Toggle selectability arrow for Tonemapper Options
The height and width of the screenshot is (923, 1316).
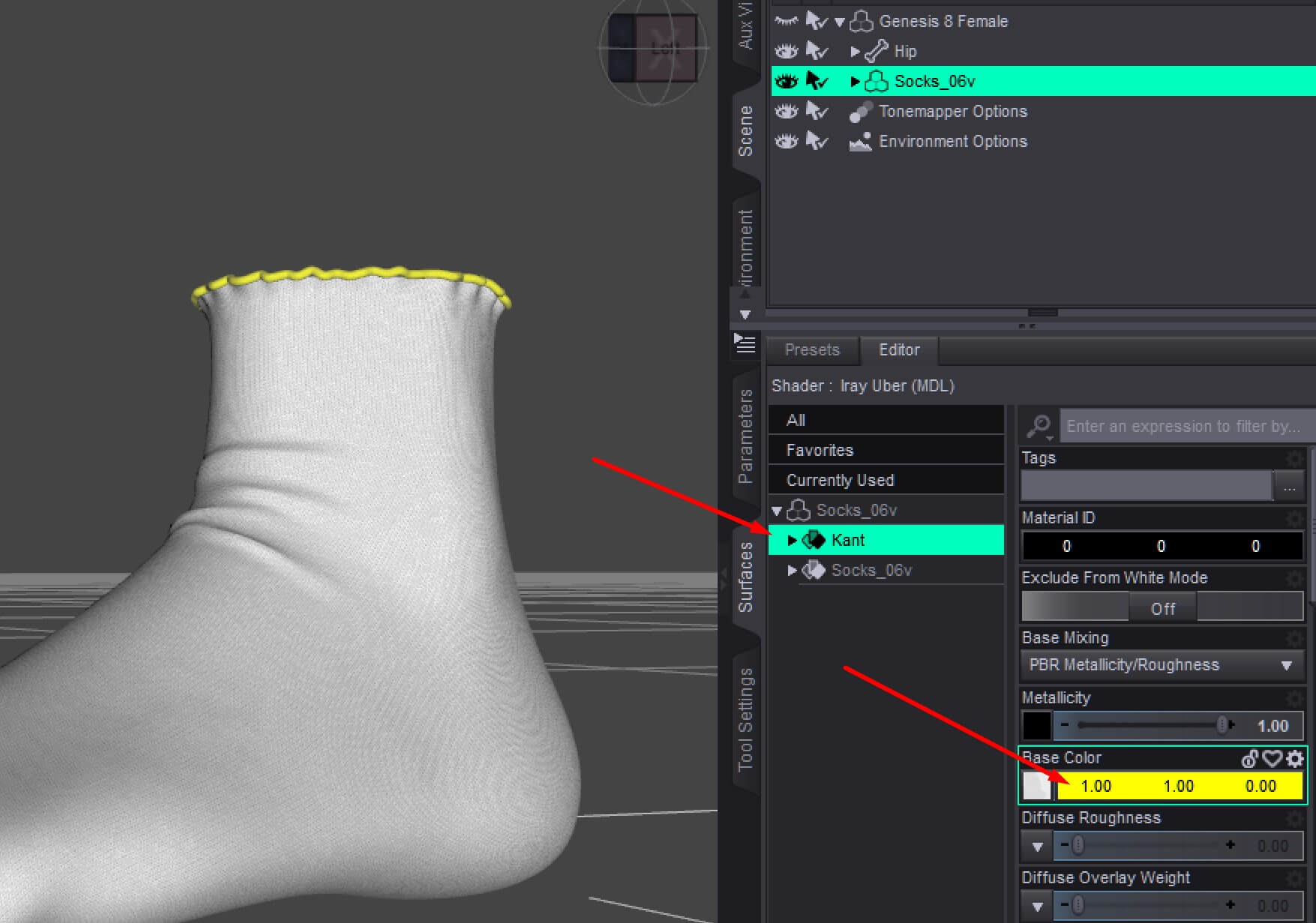click(x=817, y=111)
